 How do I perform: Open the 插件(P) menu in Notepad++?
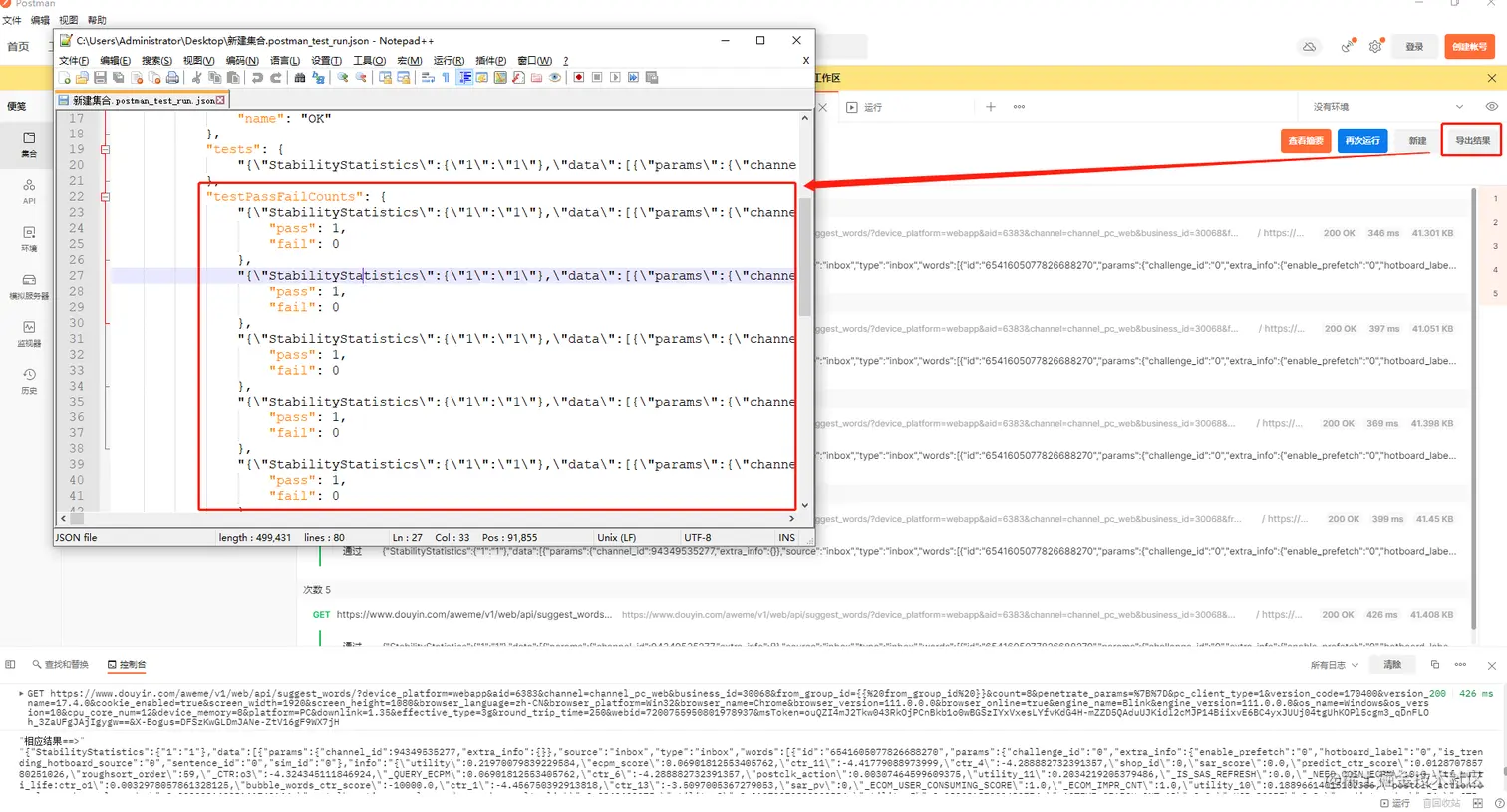coord(491,61)
